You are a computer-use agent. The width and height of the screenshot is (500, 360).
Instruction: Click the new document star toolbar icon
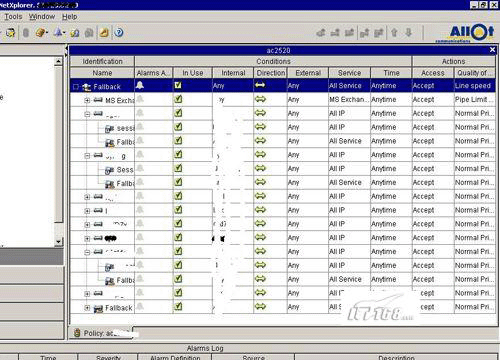(x=10, y=33)
